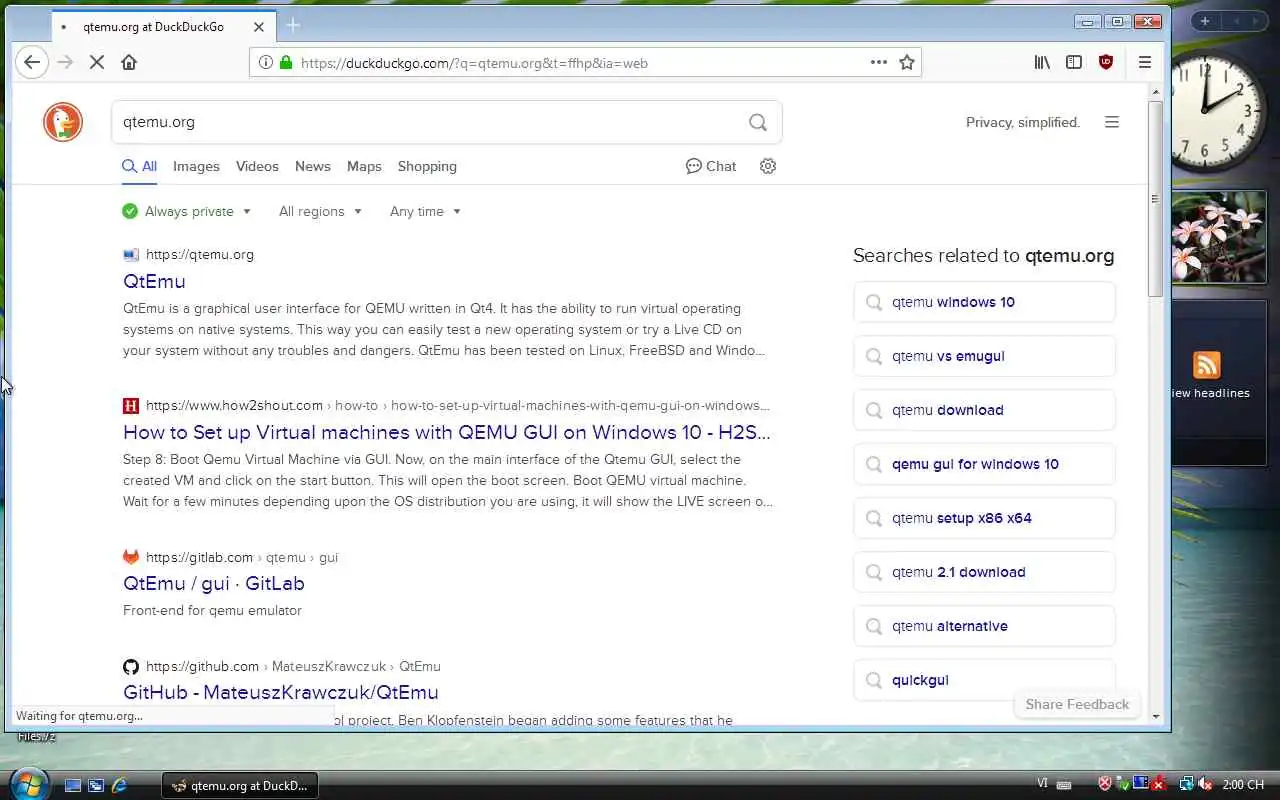
Task: Click the https://github.com result URL
Action: click(x=202, y=666)
